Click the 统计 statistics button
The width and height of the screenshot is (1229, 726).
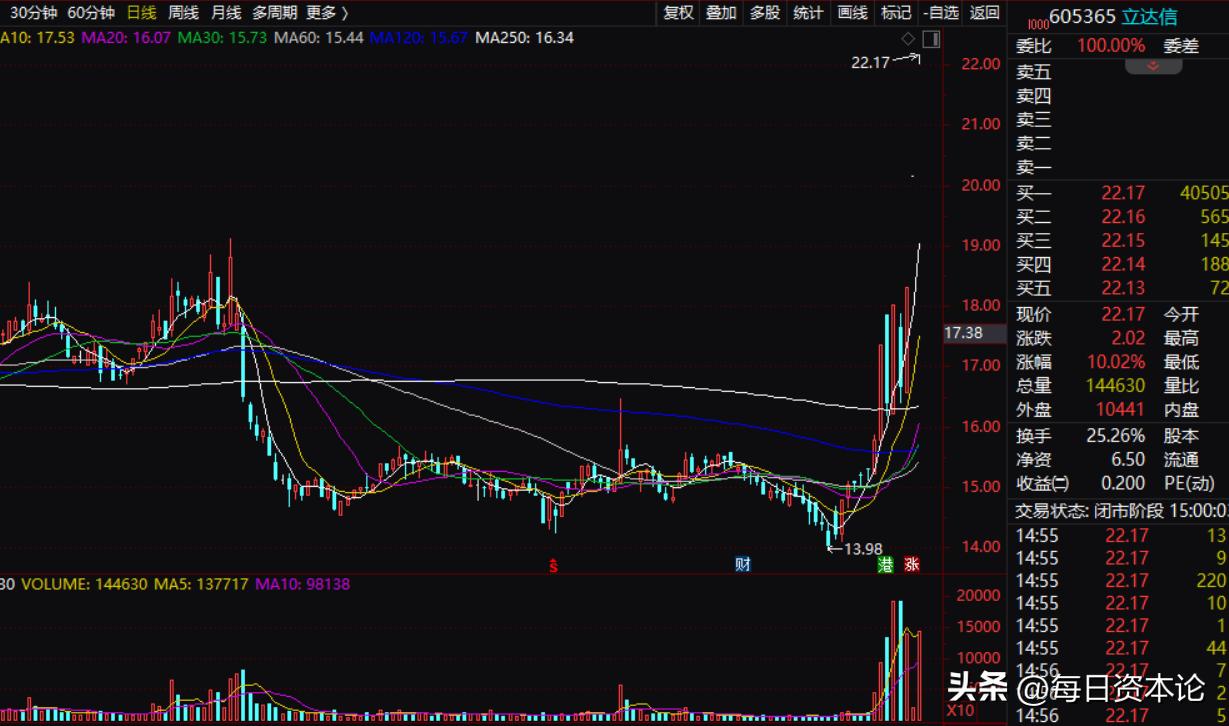(x=808, y=13)
